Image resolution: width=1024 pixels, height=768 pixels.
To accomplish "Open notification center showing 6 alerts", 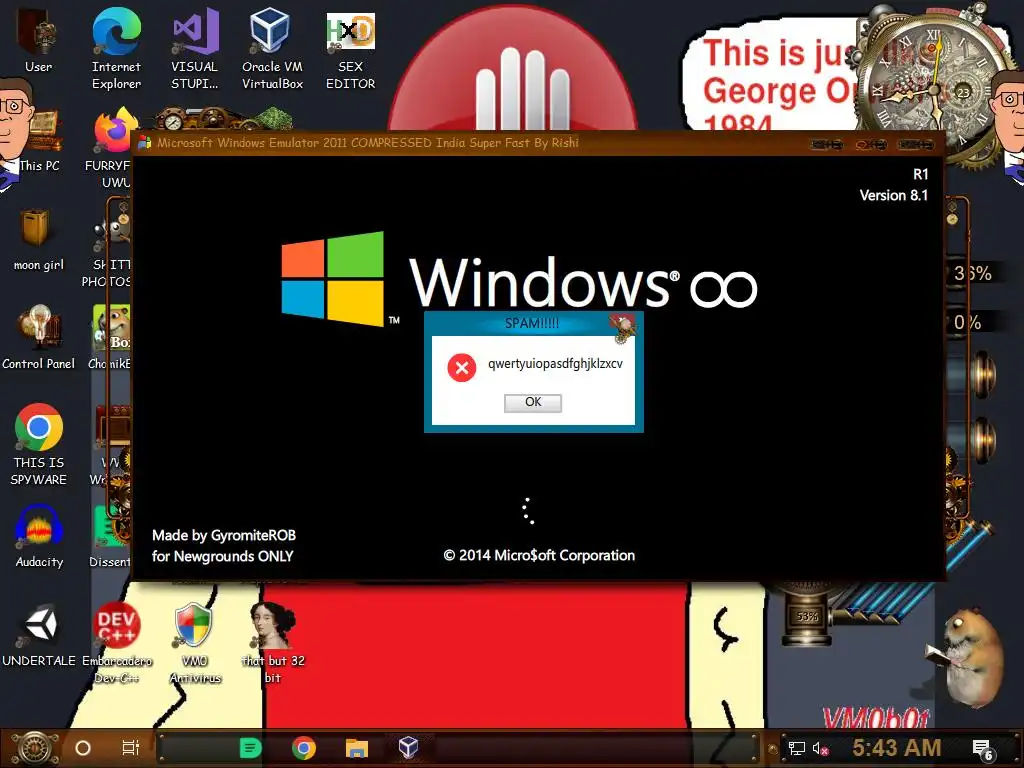I will coord(983,750).
